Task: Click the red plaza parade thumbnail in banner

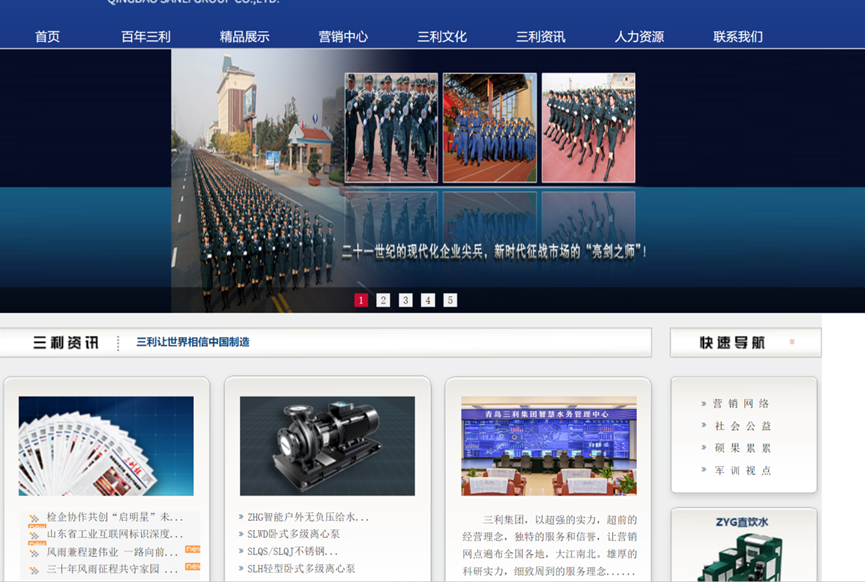Action: pyautogui.click(x=489, y=127)
